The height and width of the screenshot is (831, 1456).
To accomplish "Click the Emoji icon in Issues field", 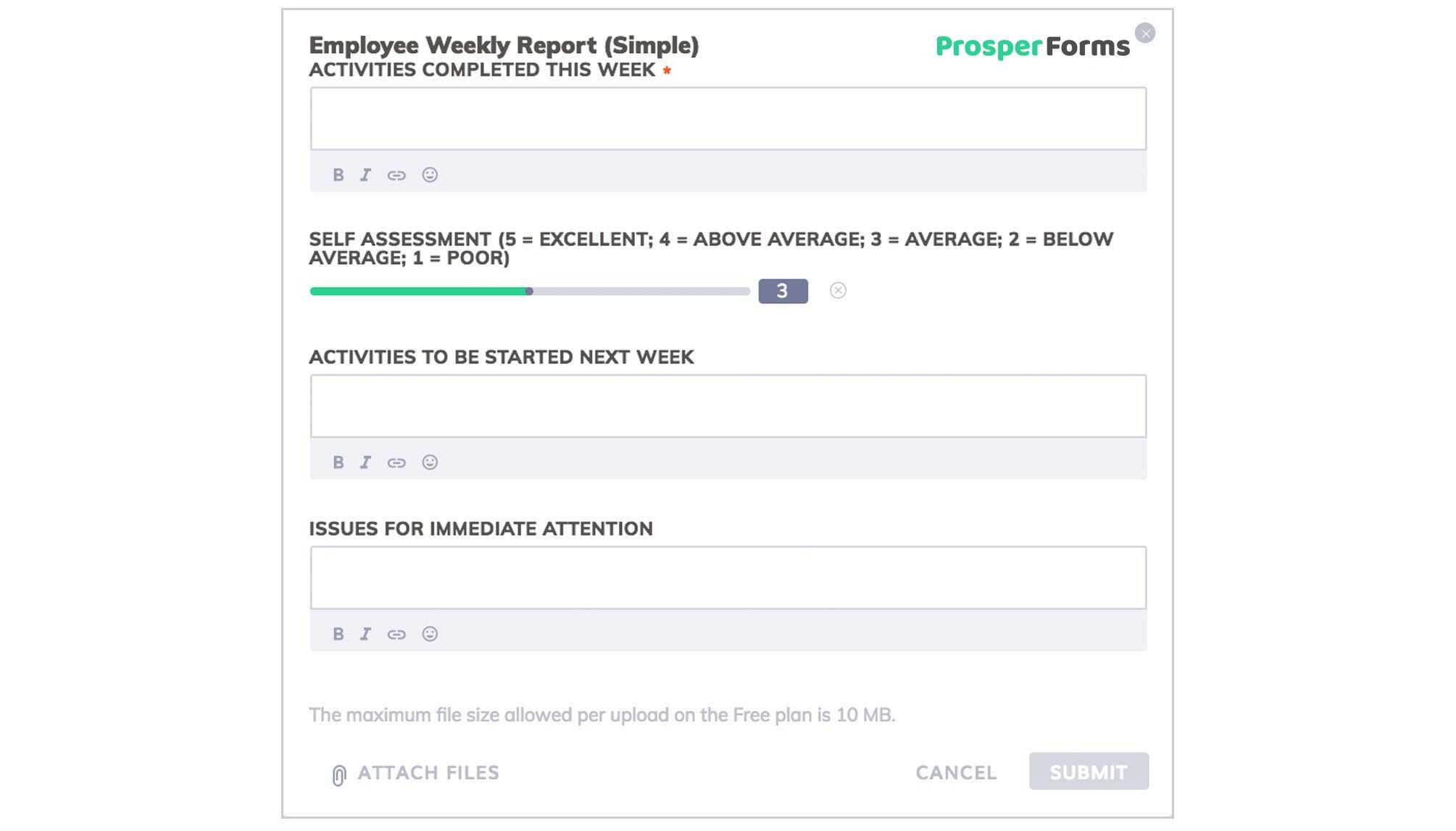I will 429,633.
